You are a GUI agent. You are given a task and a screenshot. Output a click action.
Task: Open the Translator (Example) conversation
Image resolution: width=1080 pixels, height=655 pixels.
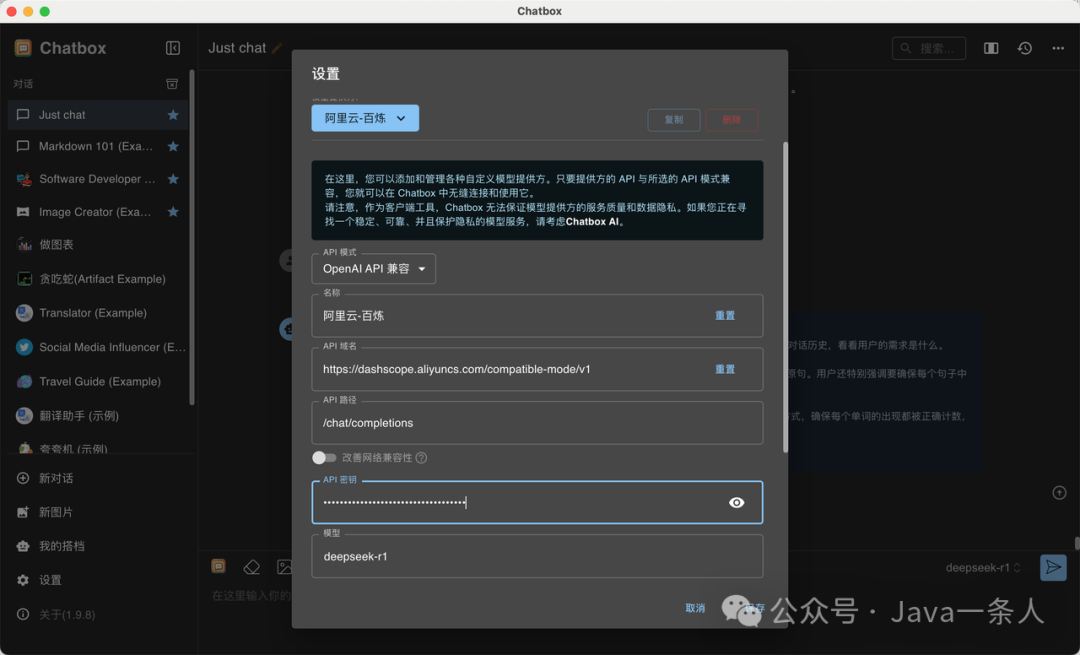click(97, 313)
